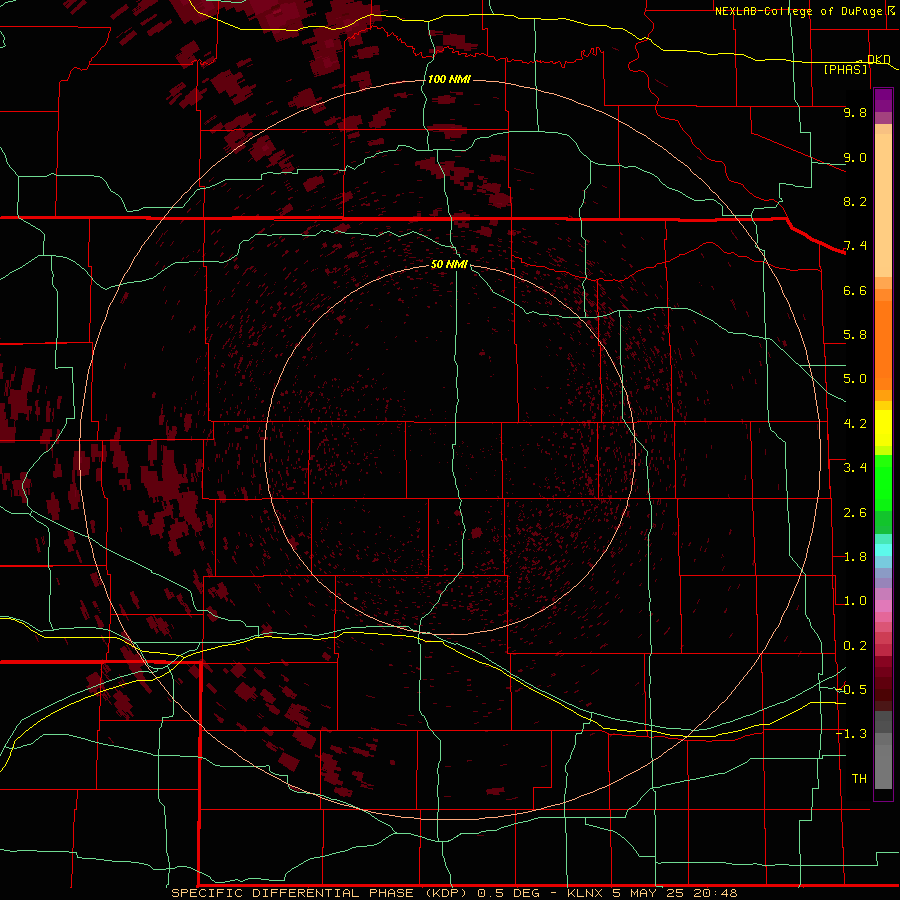Screen dimensions: 900x900
Task: Click the '50 NMI' range ring label
Action: 449,264
